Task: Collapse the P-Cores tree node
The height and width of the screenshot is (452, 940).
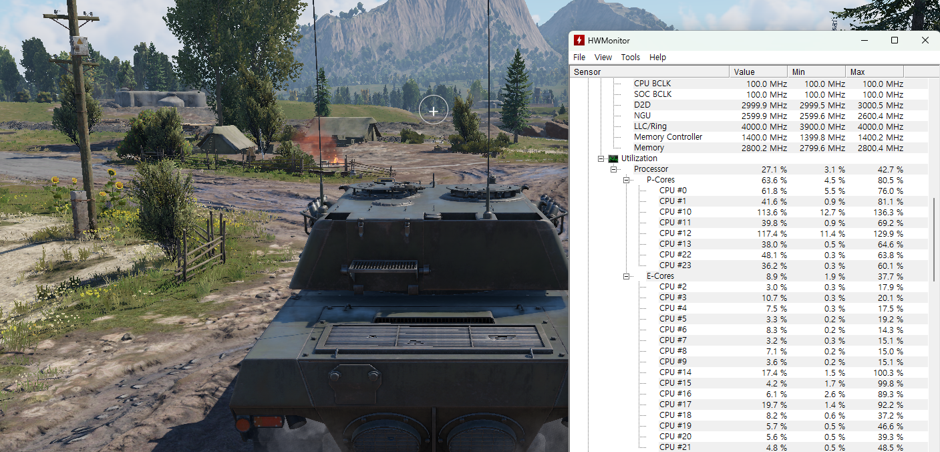Action: tap(626, 180)
